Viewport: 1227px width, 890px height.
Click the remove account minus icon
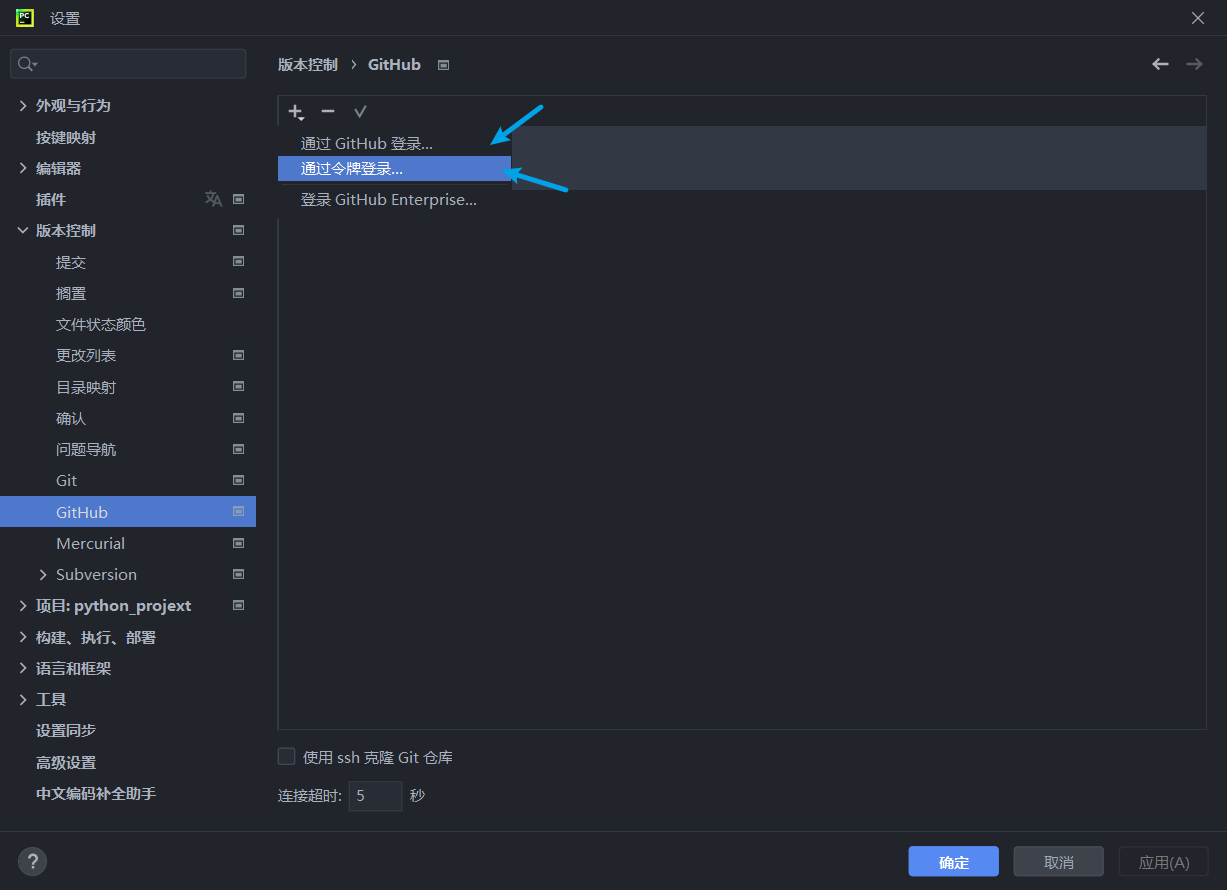[x=328, y=112]
